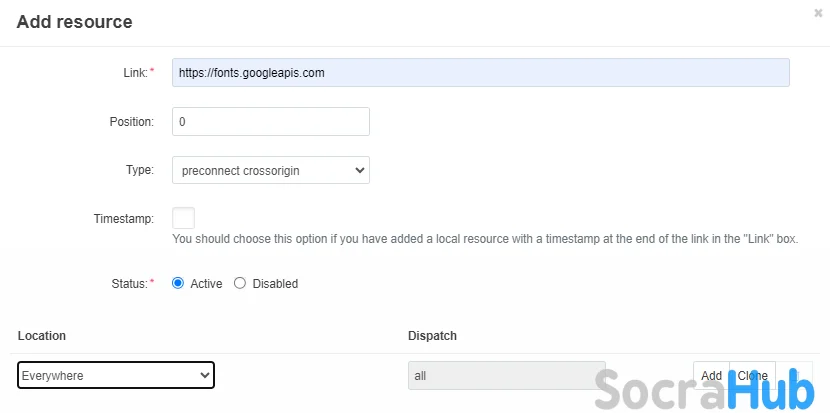Click the 'Add resource' dialog title

[x=74, y=21]
